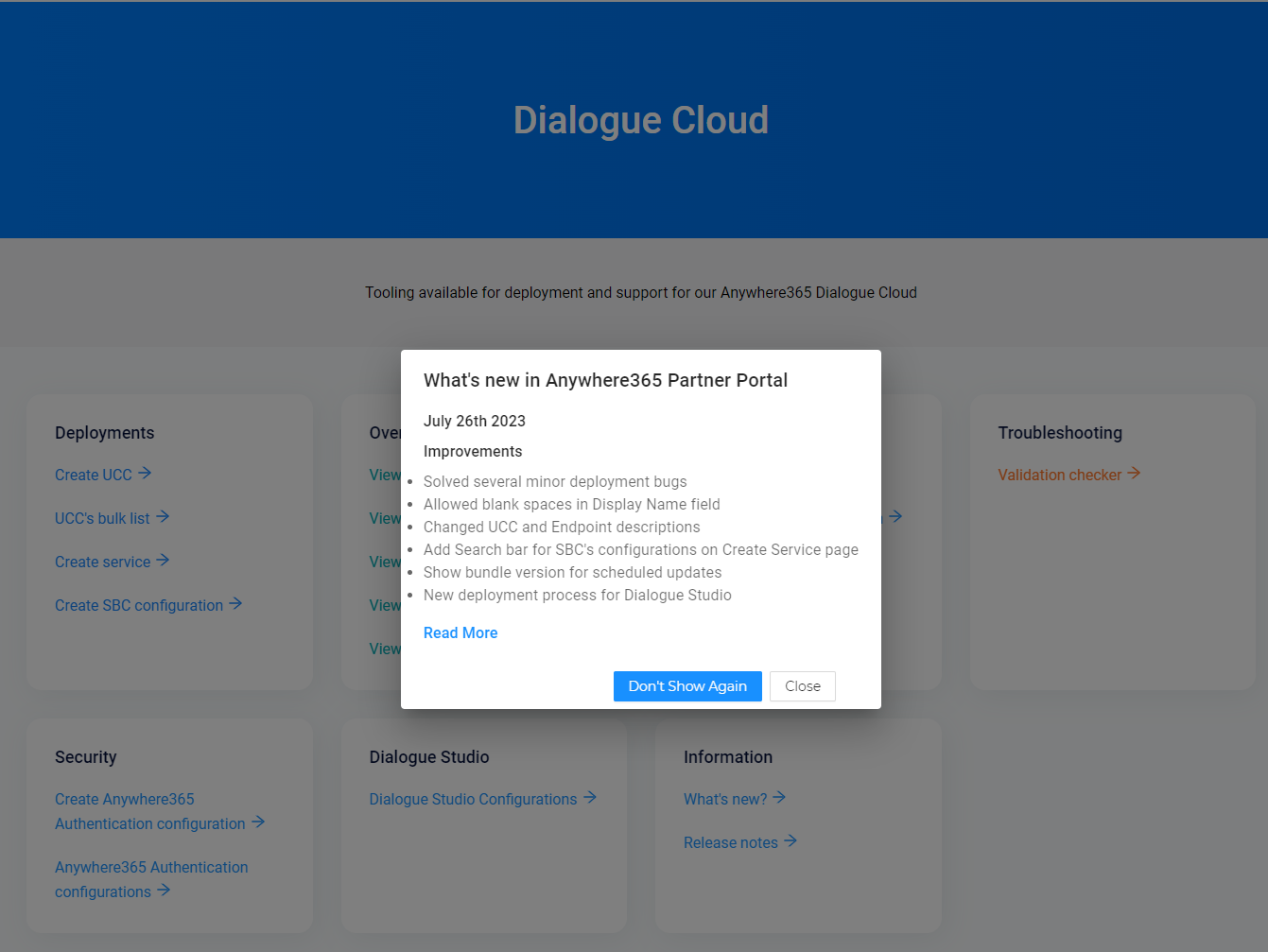Image resolution: width=1268 pixels, height=952 pixels.
Task: Click the Improvements subheading in dialog
Action: [x=473, y=452]
